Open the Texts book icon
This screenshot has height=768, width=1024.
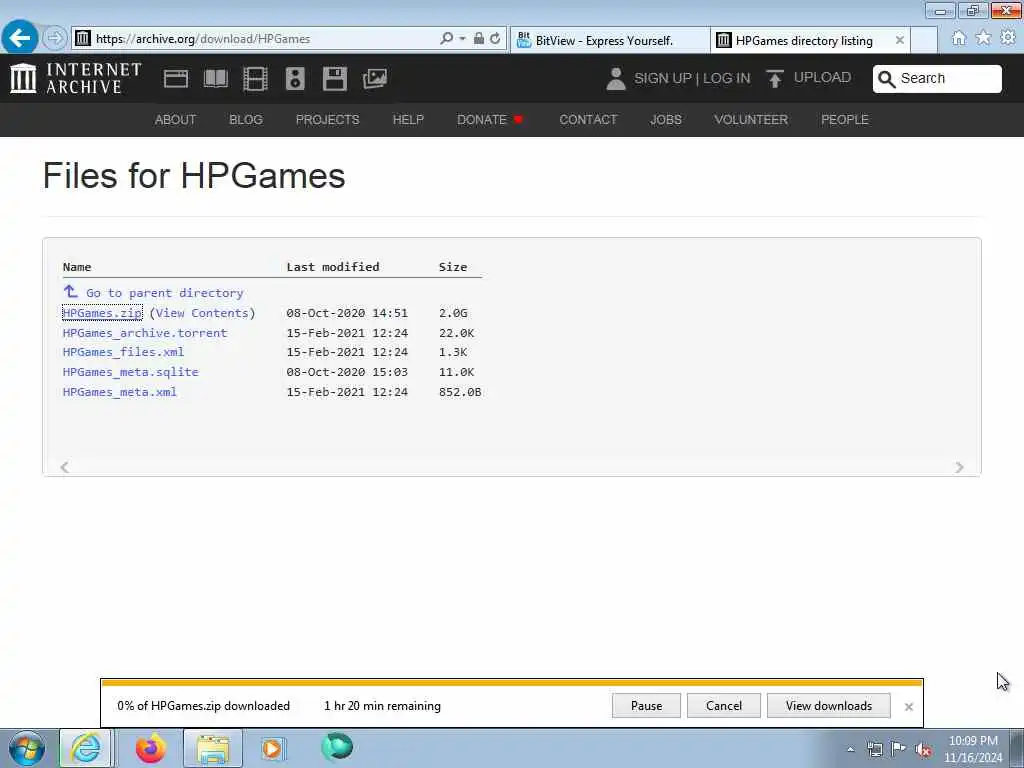coord(216,78)
